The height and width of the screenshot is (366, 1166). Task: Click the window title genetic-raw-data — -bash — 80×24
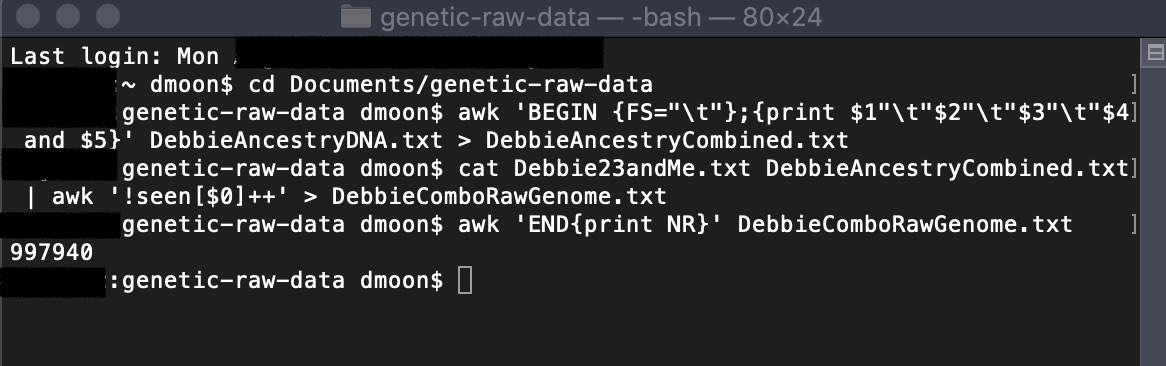[x=601, y=16]
